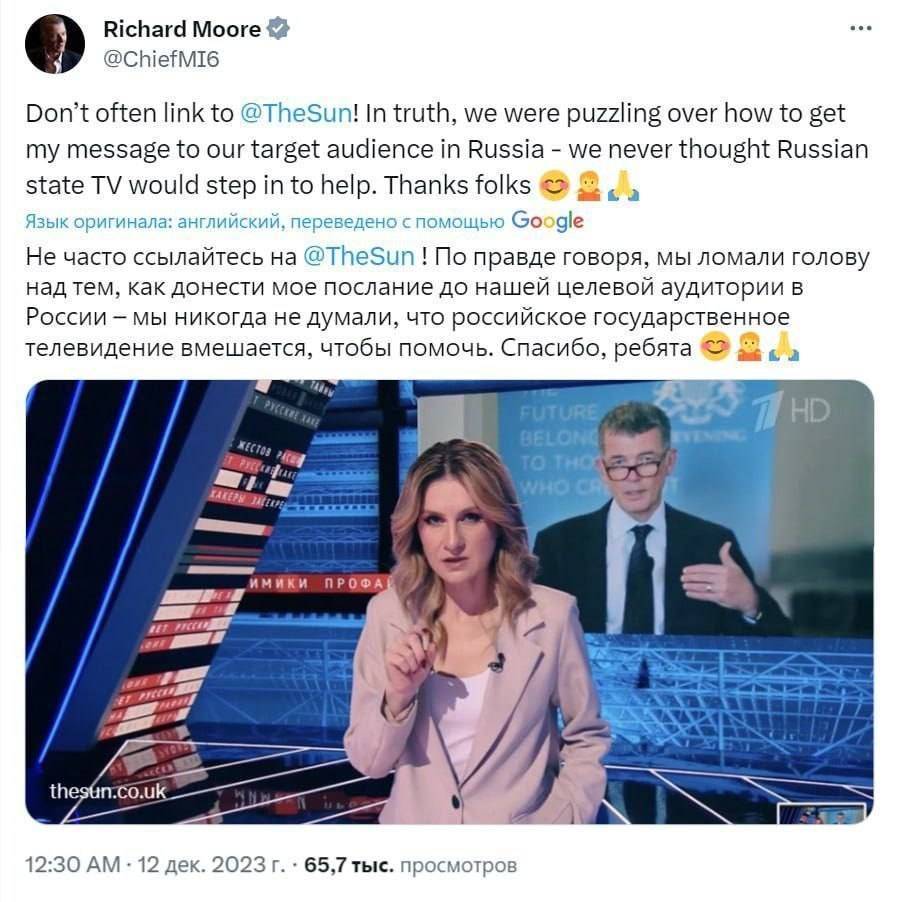
Task: Click the translation source language notice
Action: tap(265, 221)
